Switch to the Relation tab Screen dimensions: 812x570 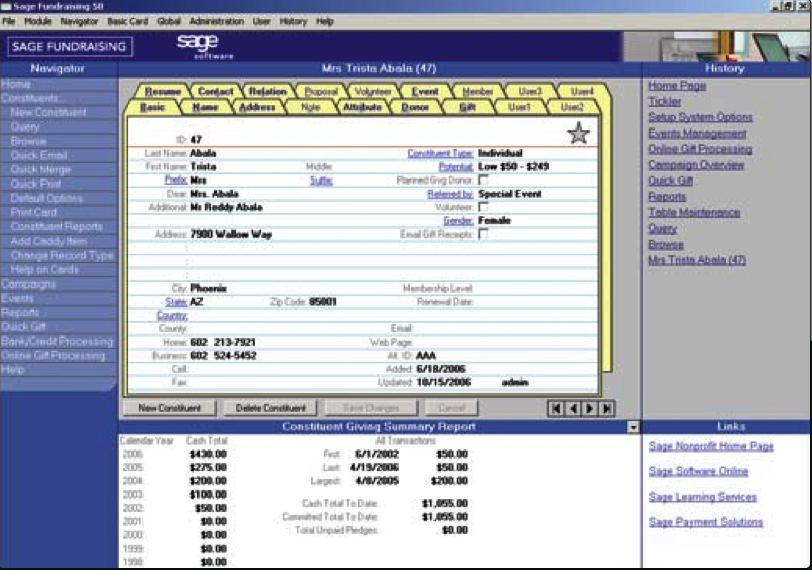pyautogui.click(x=268, y=92)
